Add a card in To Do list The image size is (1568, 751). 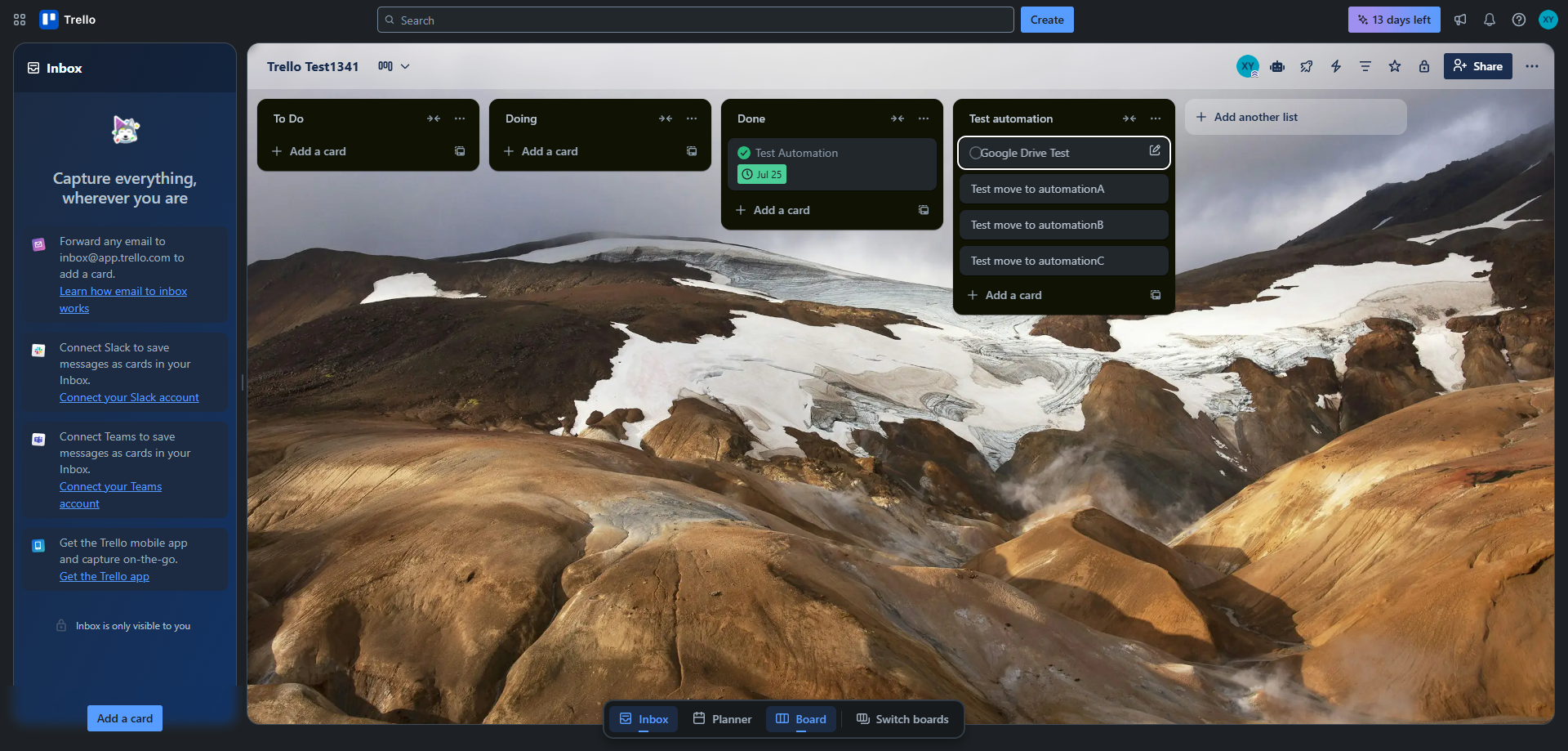355,151
